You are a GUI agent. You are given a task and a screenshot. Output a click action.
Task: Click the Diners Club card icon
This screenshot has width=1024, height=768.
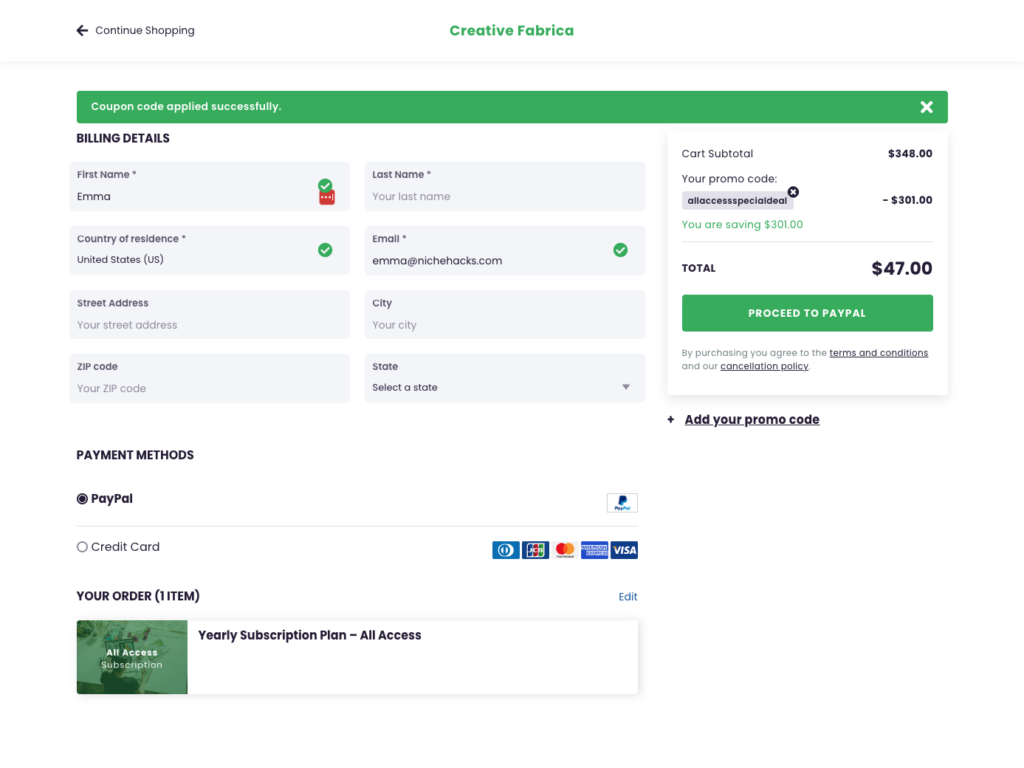(505, 551)
